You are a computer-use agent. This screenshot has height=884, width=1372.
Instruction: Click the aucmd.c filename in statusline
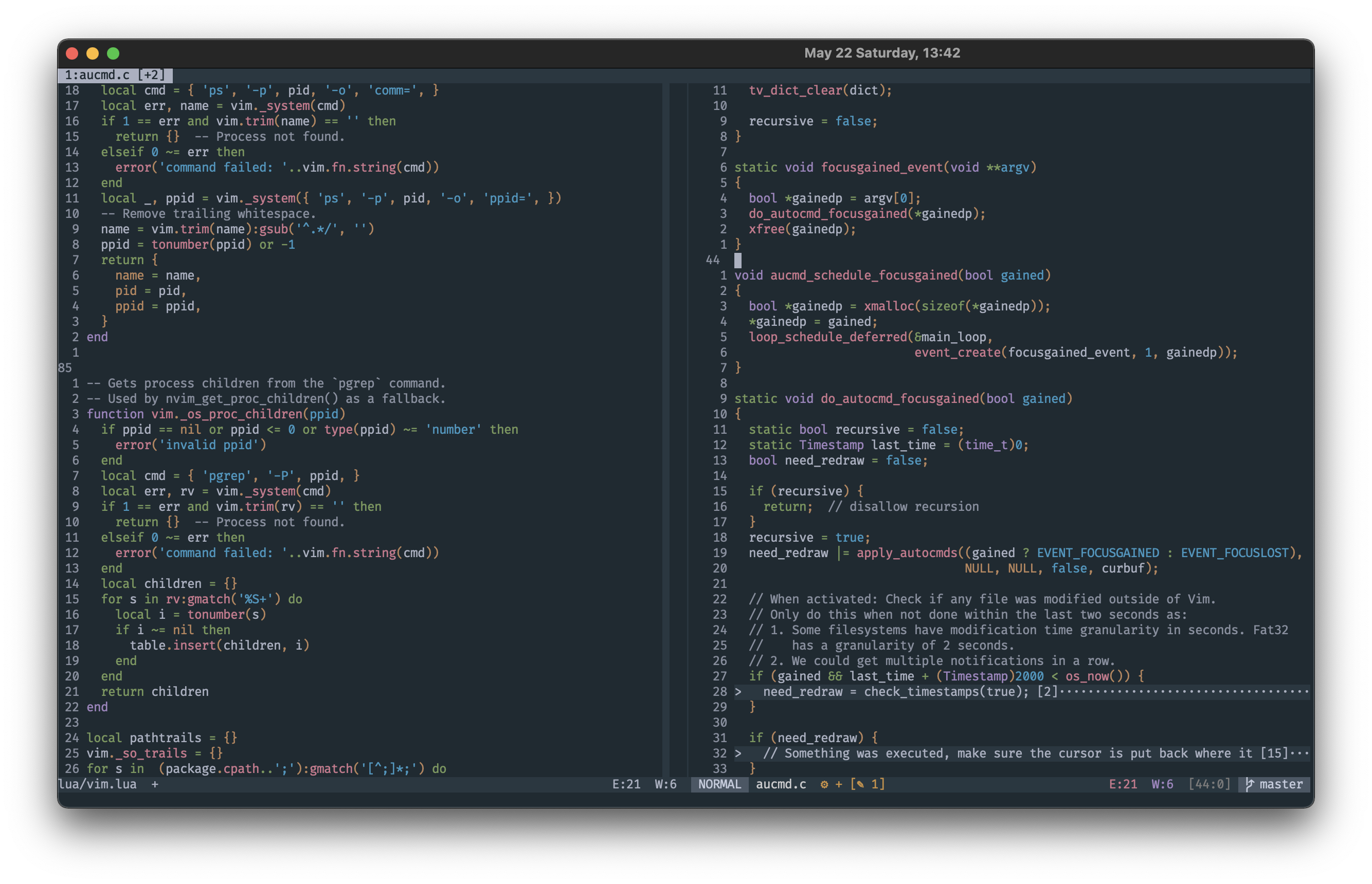(781, 784)
